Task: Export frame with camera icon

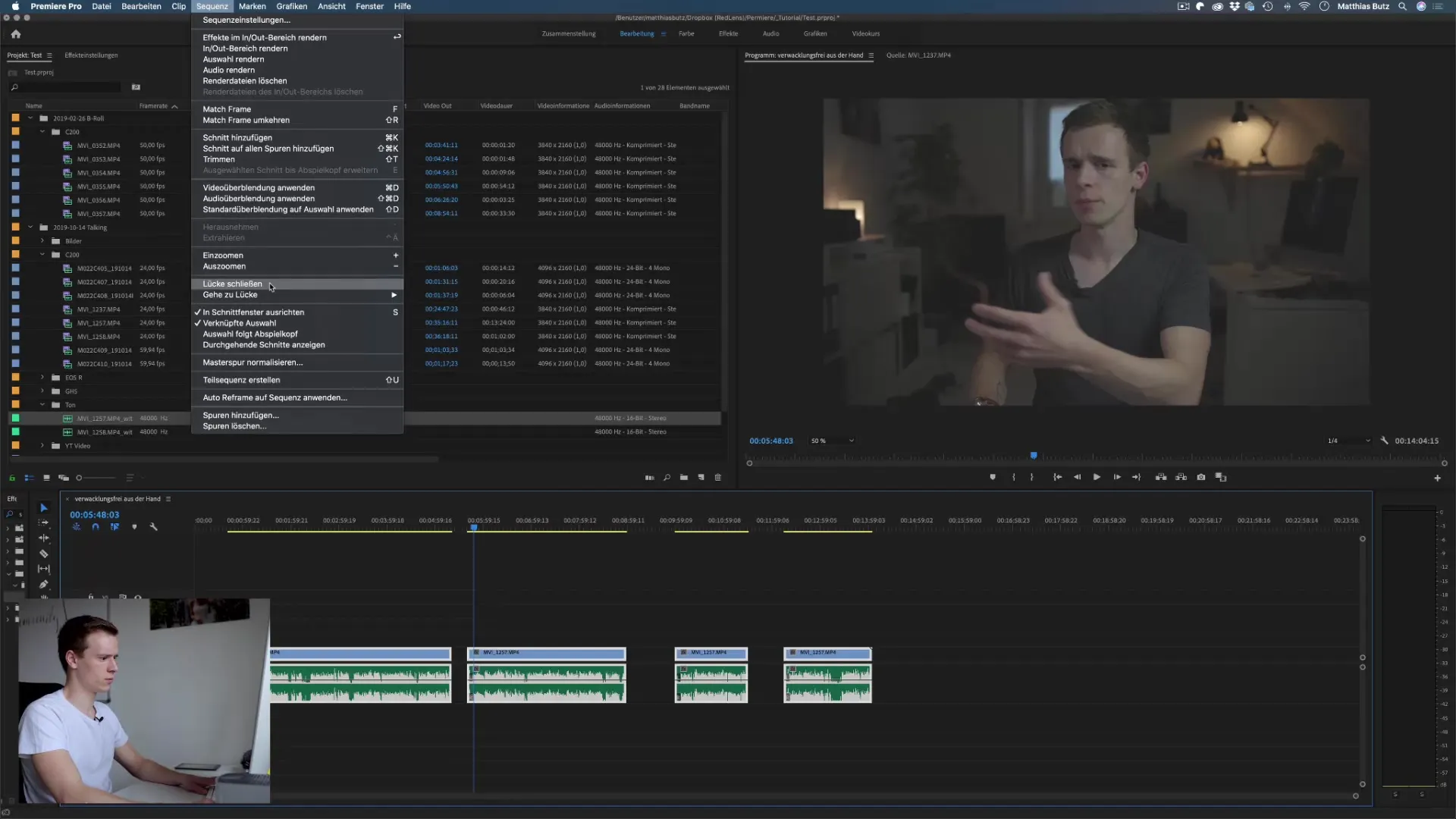Action: [x=1201, y=477]
